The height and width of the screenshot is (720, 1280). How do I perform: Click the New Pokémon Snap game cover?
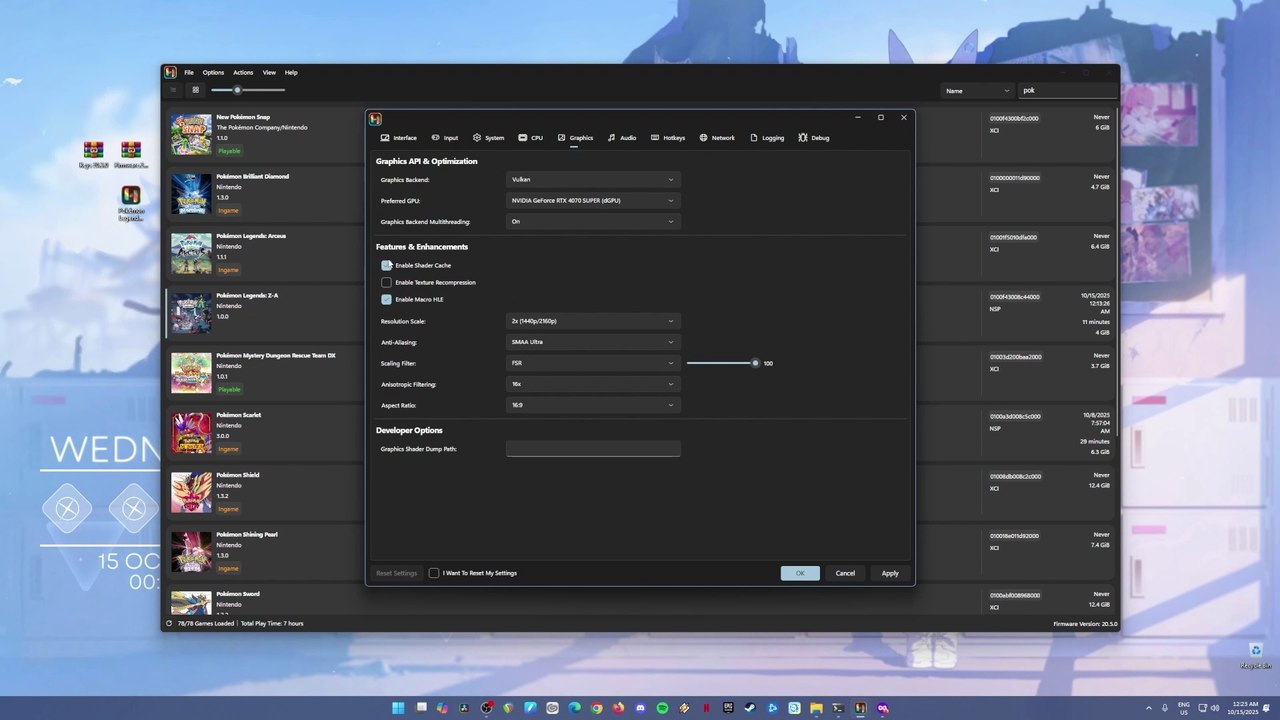(190, 134)
